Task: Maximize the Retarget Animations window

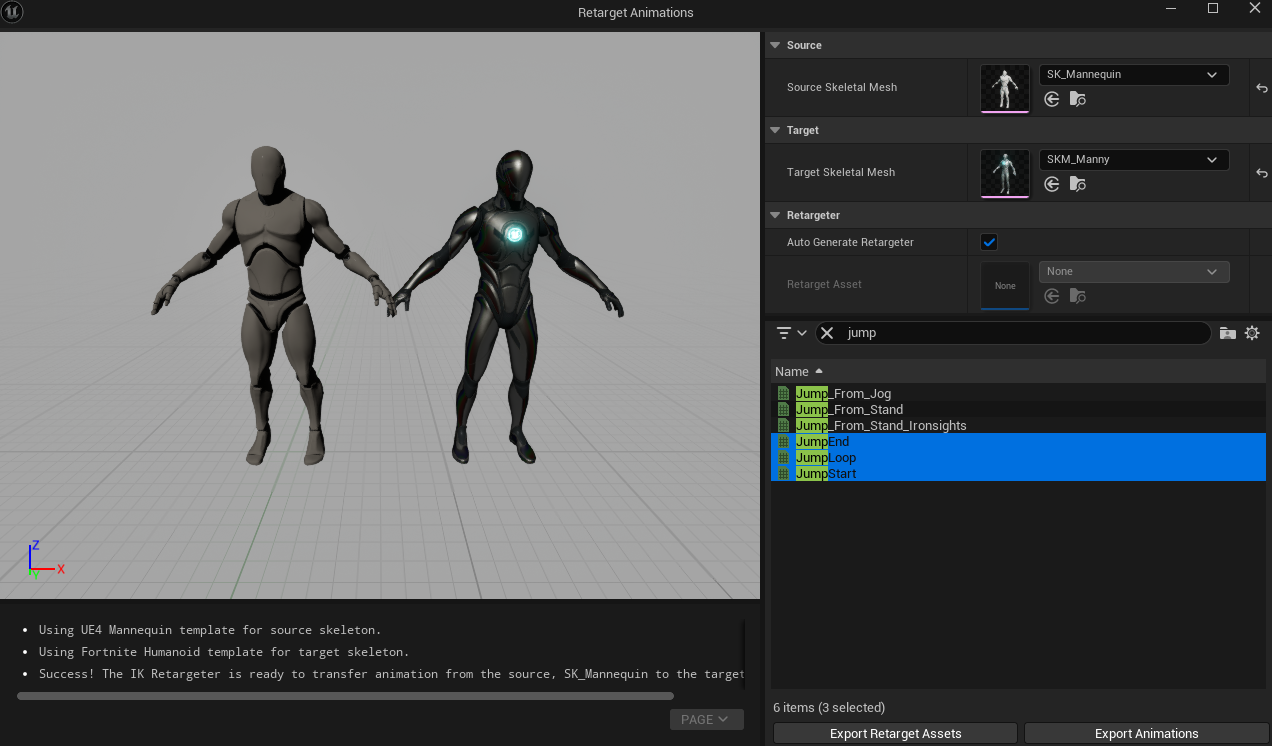Action: coord(1213,8)
